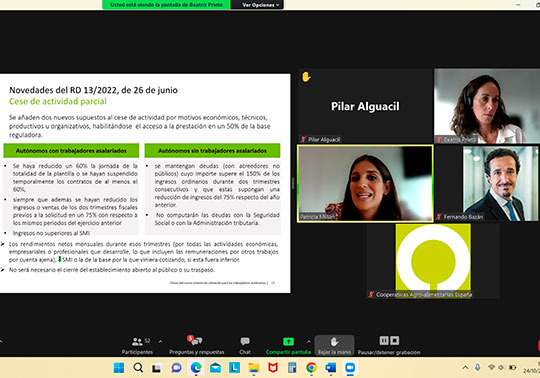The width and height of the screenshot is (540, 378).
Task: Stop the recording
Action: [x=395, y=340]
